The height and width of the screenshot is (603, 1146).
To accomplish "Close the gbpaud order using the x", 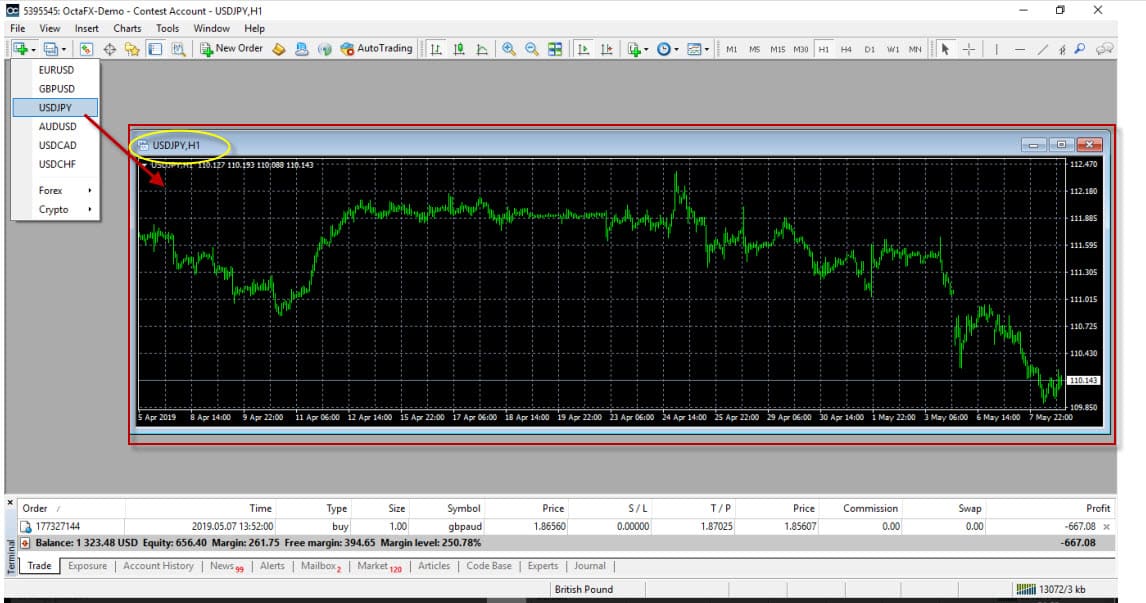I will point(1106,526).
